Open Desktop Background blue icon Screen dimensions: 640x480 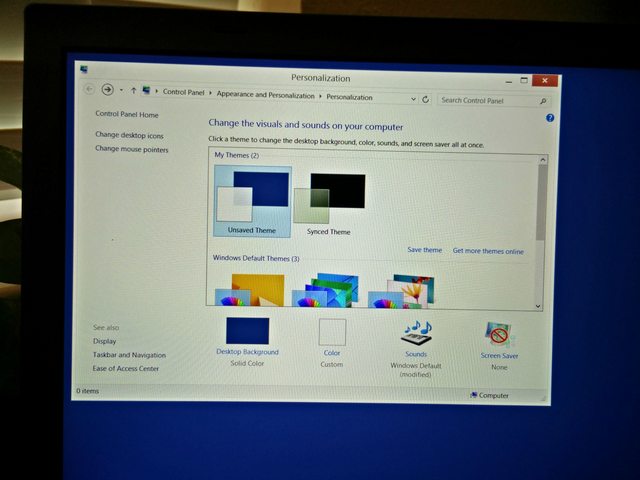[247, 331]
